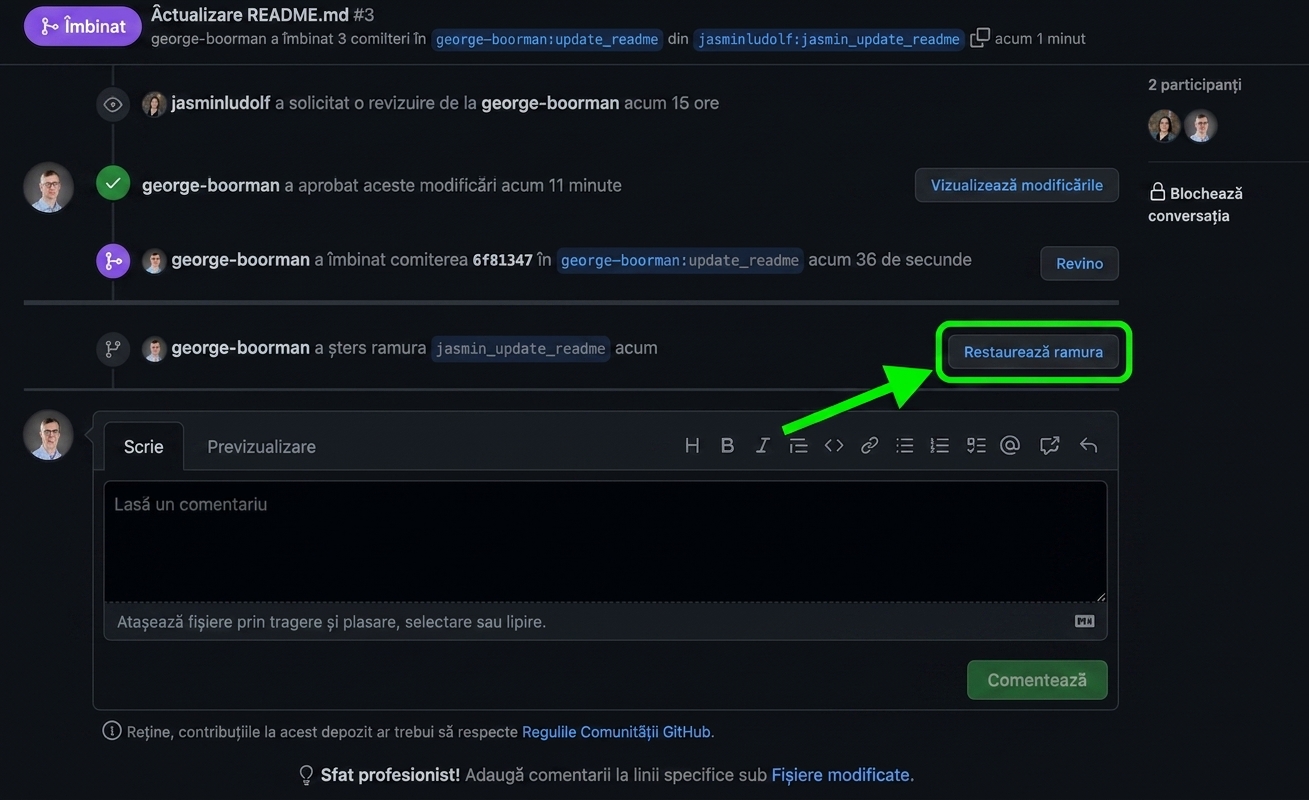Open jasminludolf username link

[221, 103]
